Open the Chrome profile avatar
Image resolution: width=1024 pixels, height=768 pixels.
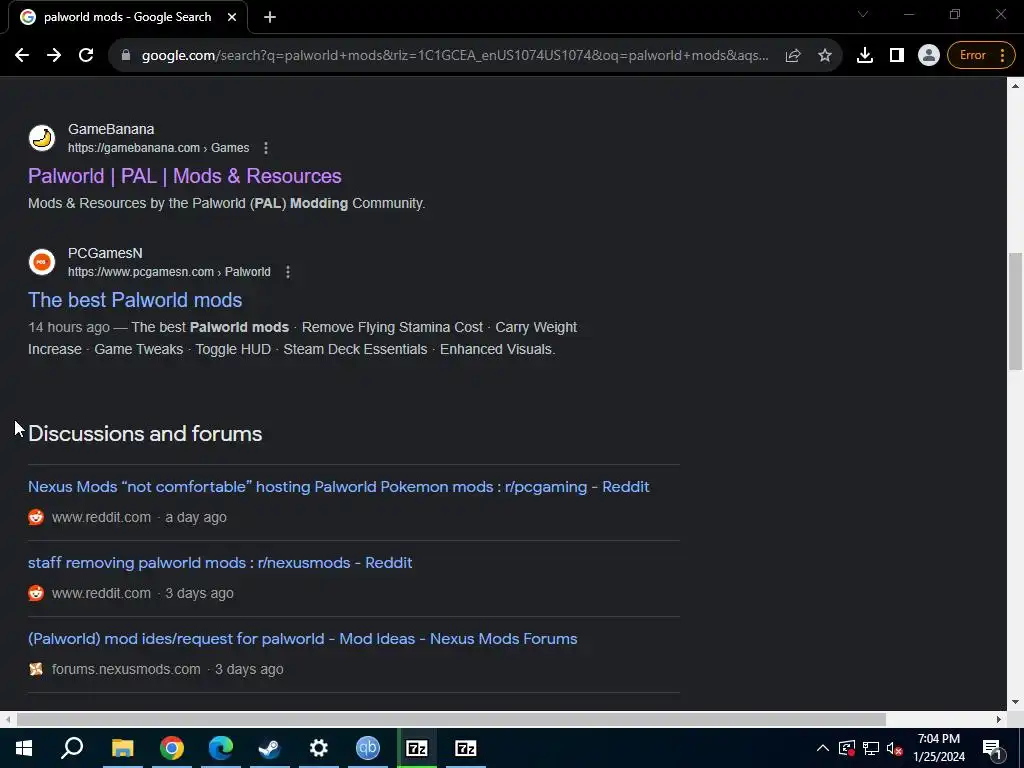click(929, 56)
